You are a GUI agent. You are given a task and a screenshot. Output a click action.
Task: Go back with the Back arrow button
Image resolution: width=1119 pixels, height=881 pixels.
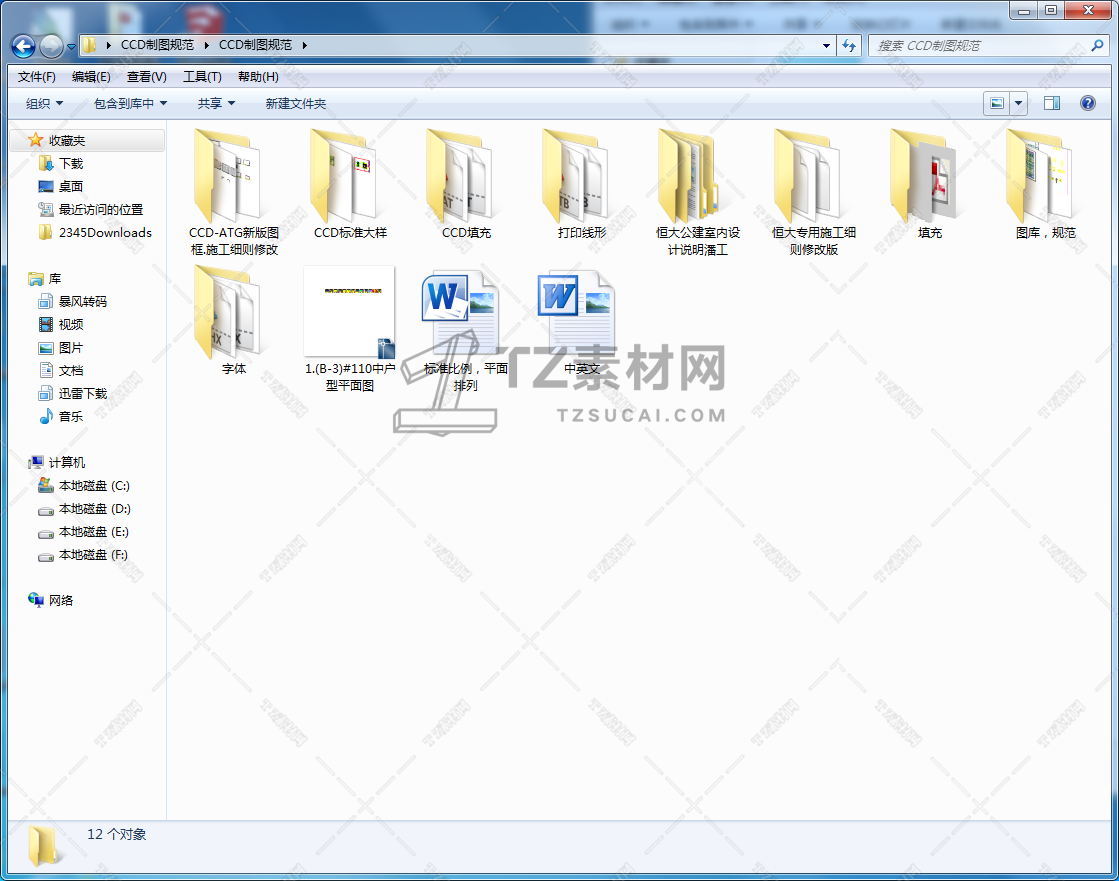[x=23, y=46]
